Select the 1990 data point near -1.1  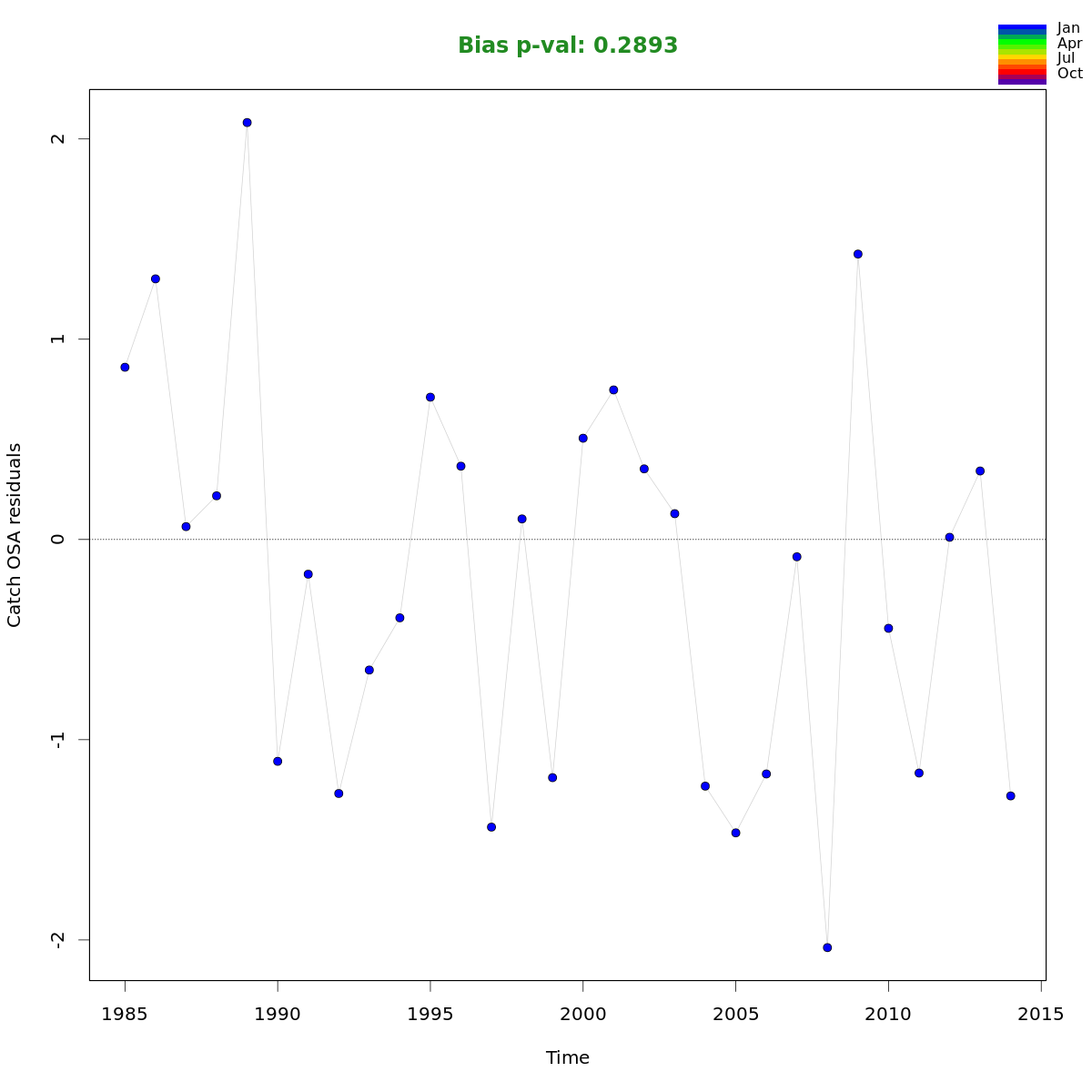tap(278, 762)
